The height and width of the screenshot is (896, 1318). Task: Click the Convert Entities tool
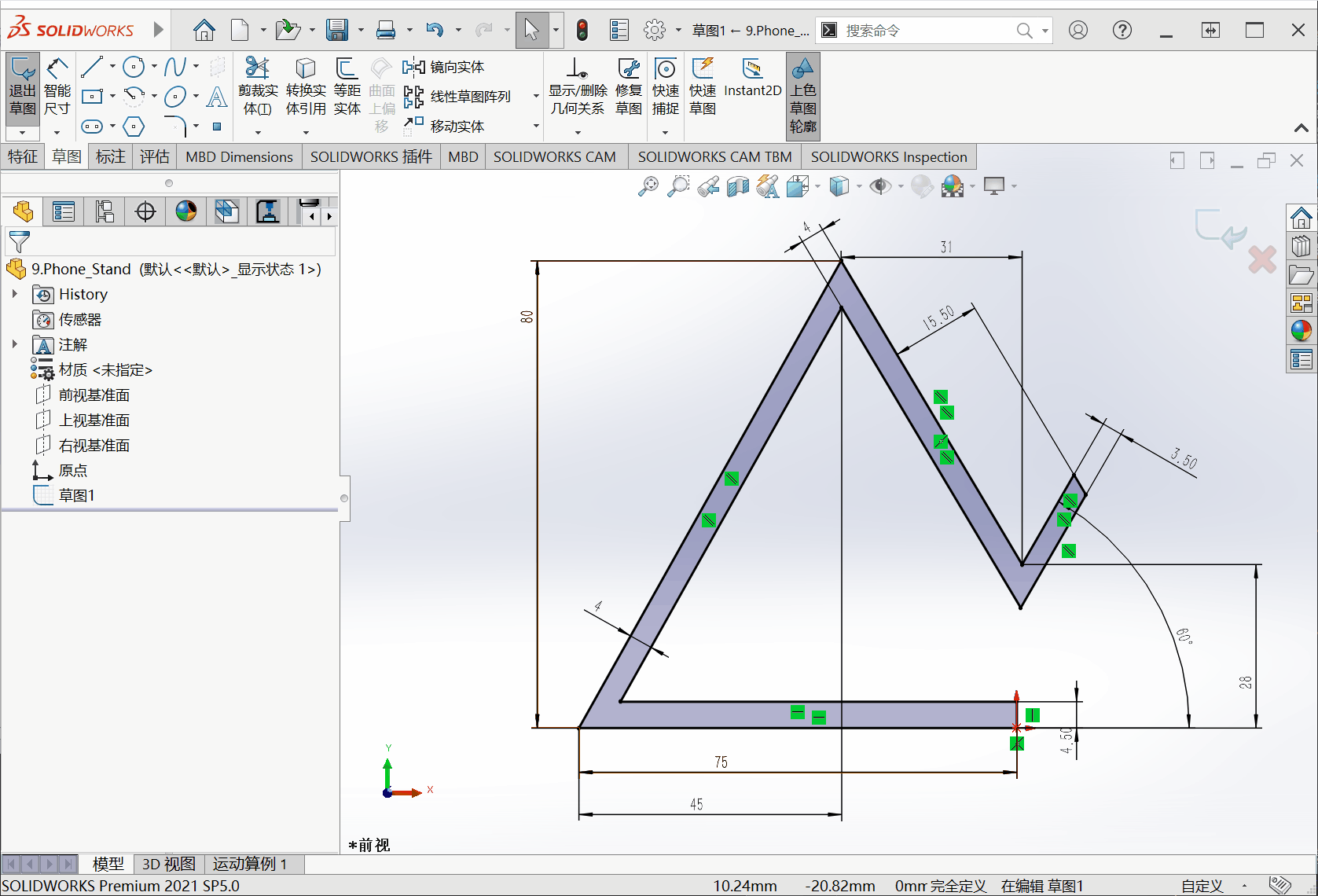[306, 87]
